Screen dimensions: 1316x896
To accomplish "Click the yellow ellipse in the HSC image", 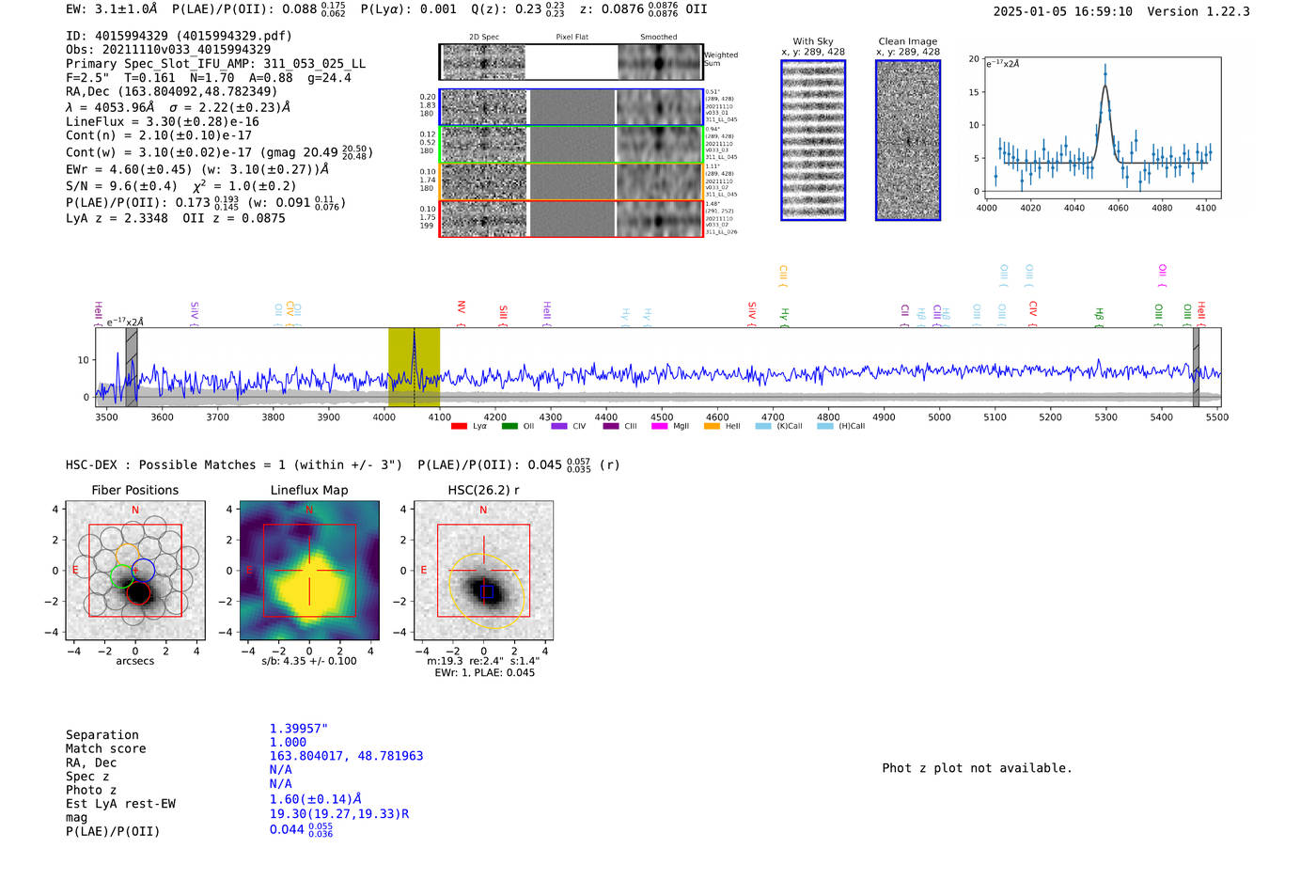I will (487, 590).
